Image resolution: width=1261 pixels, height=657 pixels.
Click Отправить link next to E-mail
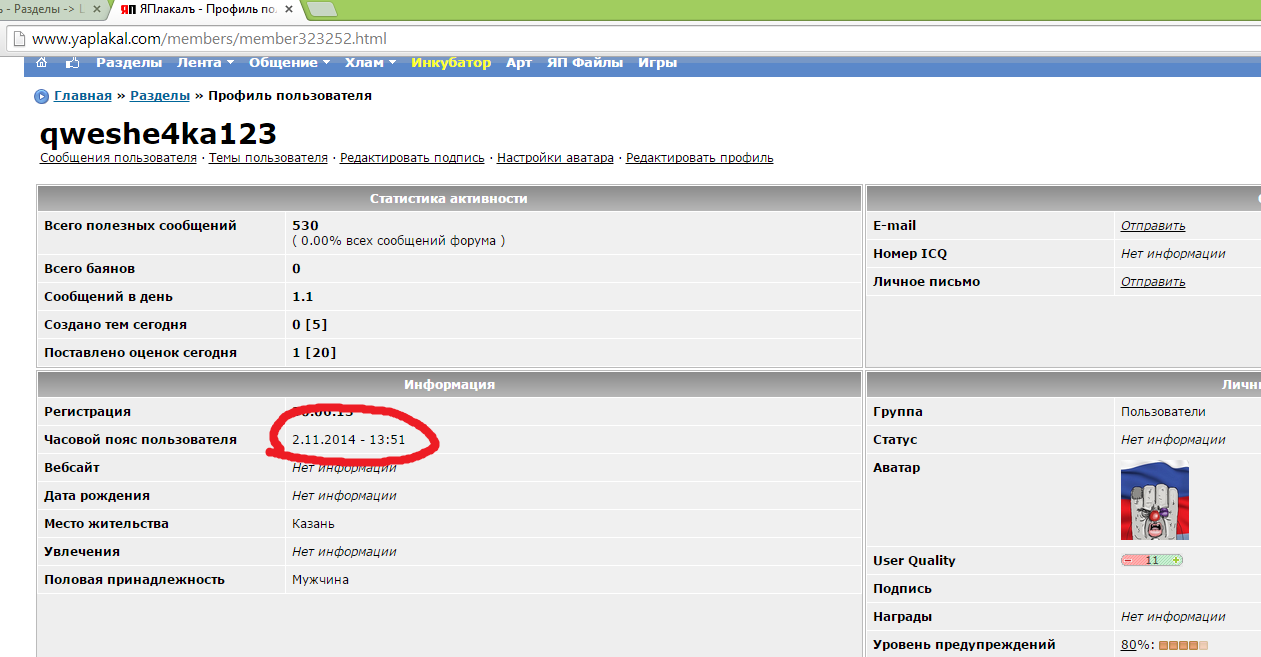pyautogui.click(x=1152, y=226)
